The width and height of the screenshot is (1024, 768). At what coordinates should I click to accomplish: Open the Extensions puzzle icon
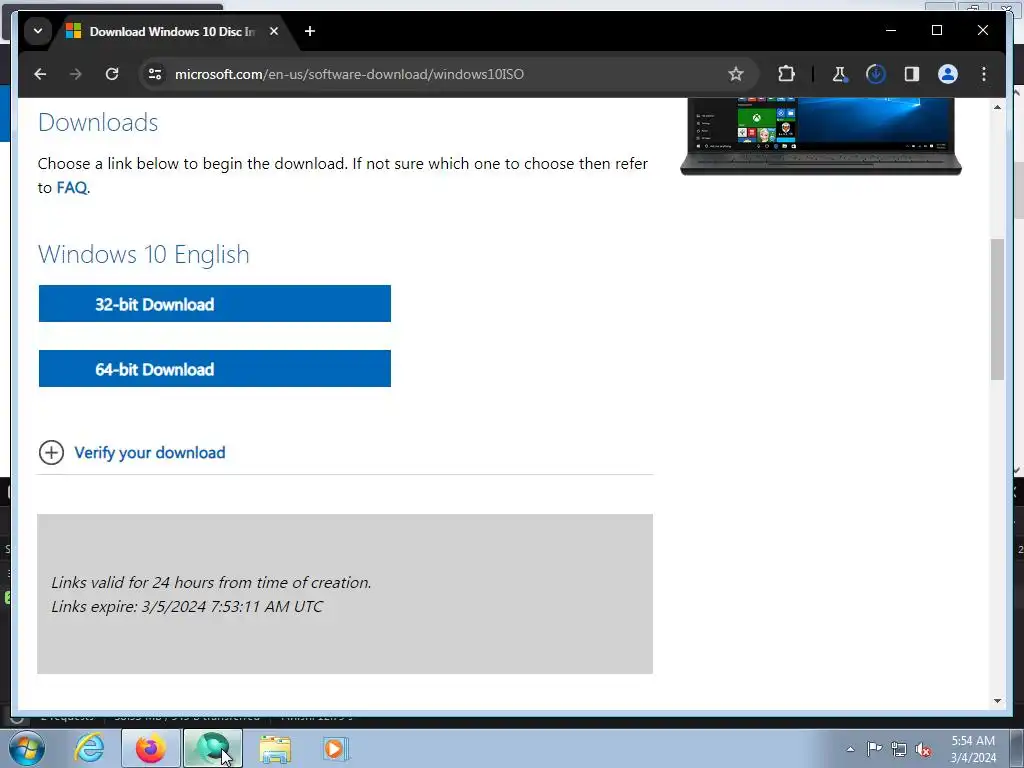point(786,74)
